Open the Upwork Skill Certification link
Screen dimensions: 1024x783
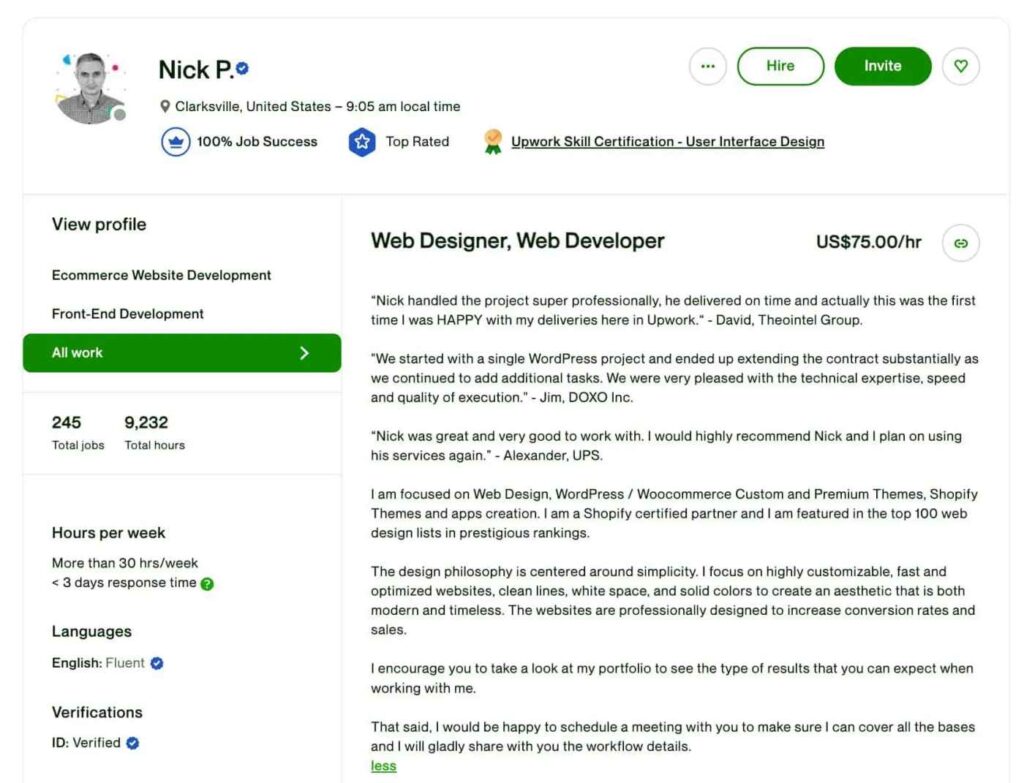(x=667, y=141)
